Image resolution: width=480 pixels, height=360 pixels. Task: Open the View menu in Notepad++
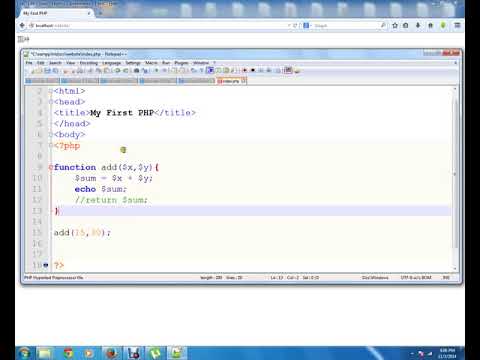[70, 63]
